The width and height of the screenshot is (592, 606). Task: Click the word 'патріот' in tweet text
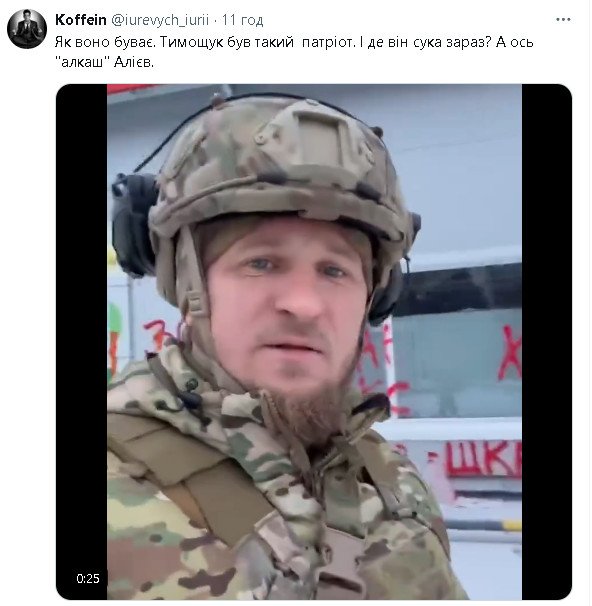(327, 42)
